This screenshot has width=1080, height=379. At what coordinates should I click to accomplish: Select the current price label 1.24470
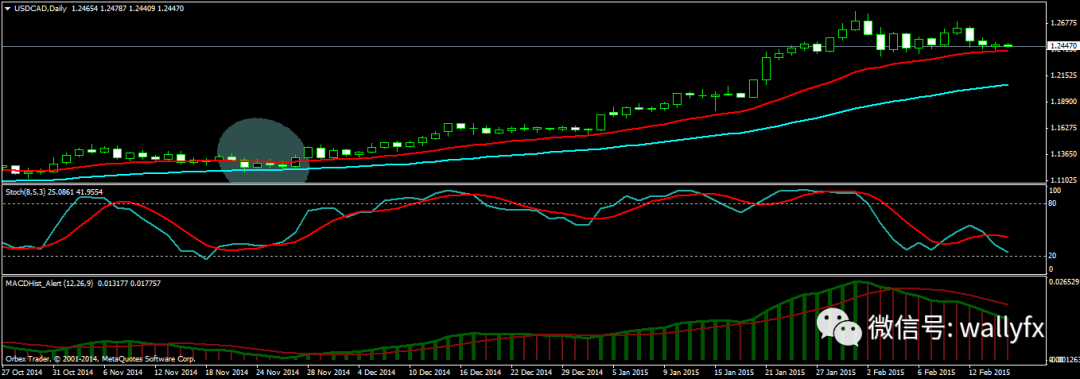pos(1063,46)
